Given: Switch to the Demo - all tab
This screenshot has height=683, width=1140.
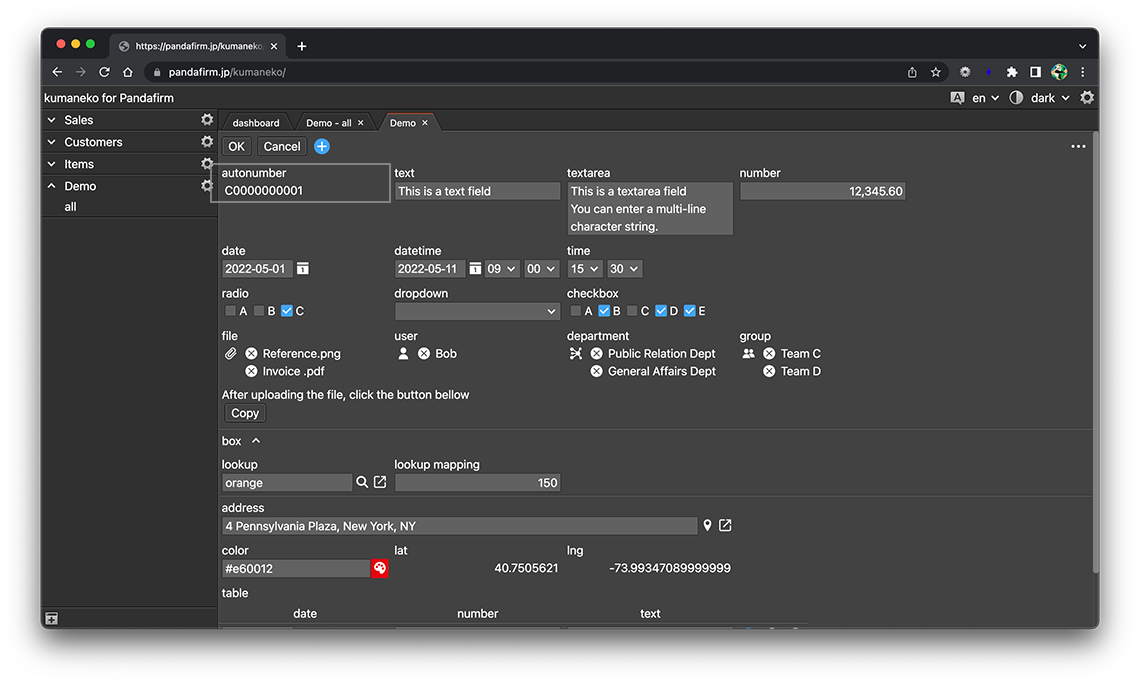Looking at the screenshot, I should click(328, 123).
